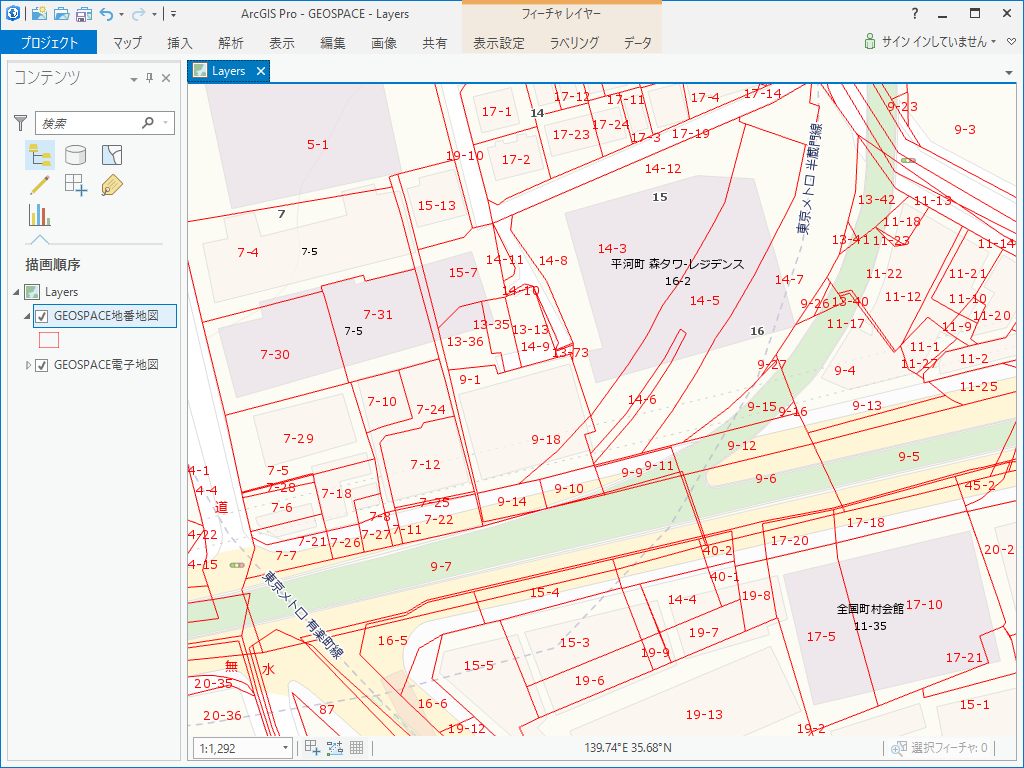Open the Customize Quick Access Toolbar dropdown
The width and height of the screenshot is (1024, 768).
(173, 14)
